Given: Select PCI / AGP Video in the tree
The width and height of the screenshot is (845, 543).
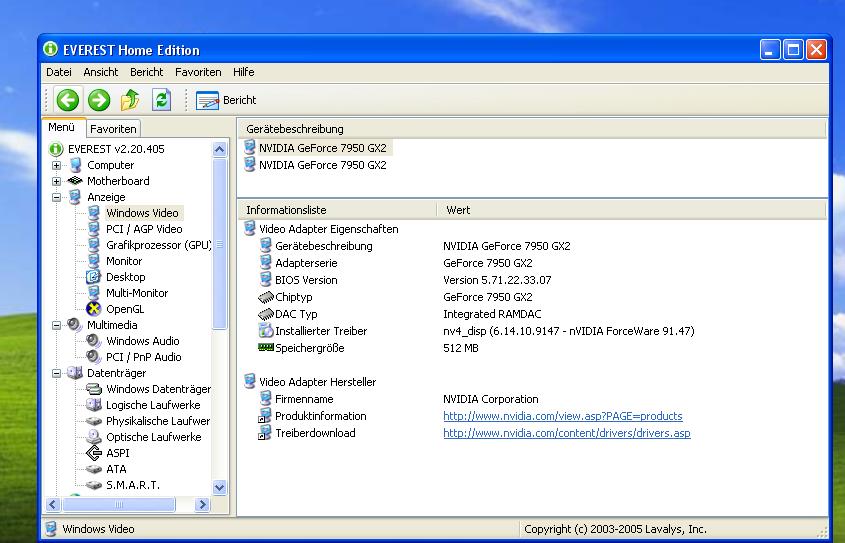Looking at the screenshot, I should point(144,229).
